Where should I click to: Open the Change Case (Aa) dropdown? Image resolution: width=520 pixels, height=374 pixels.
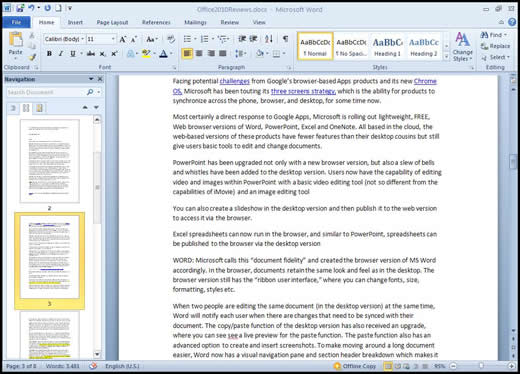click(152, 39)
